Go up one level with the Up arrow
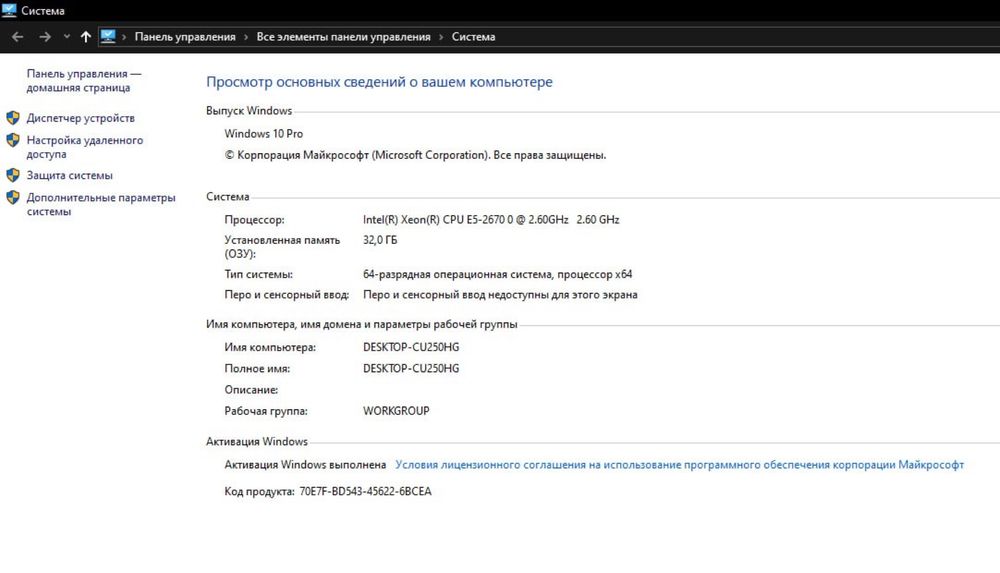1000x573 pixels. click(x=85, y=37)
